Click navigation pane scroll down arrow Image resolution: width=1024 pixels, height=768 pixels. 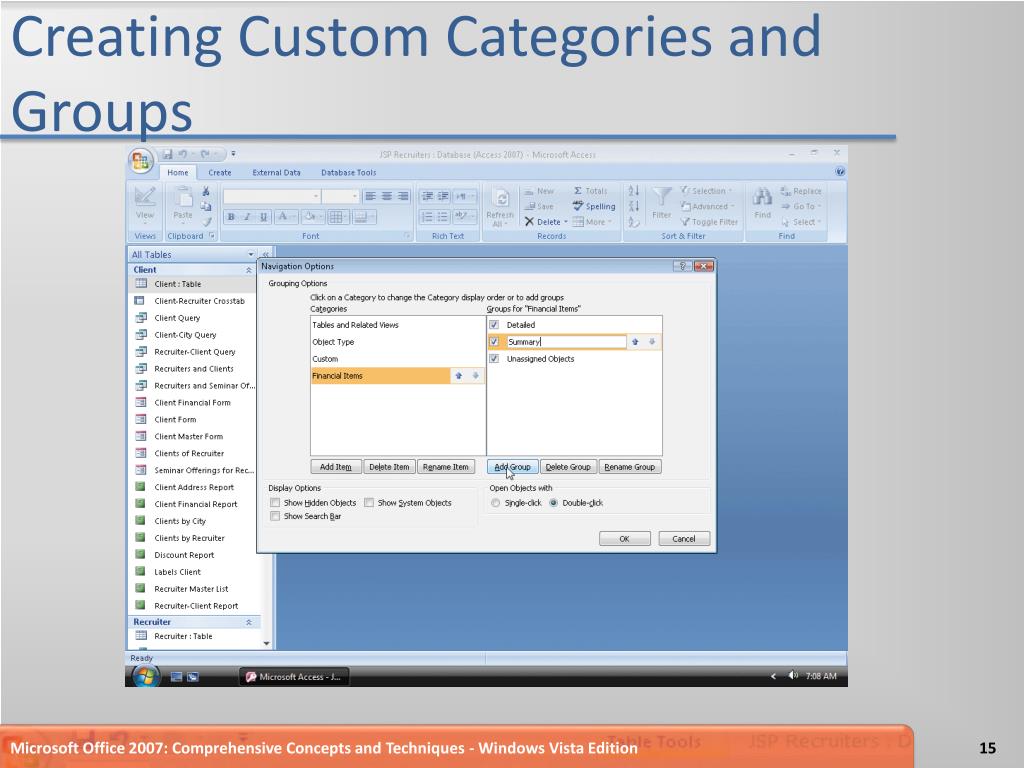[266, 643]
